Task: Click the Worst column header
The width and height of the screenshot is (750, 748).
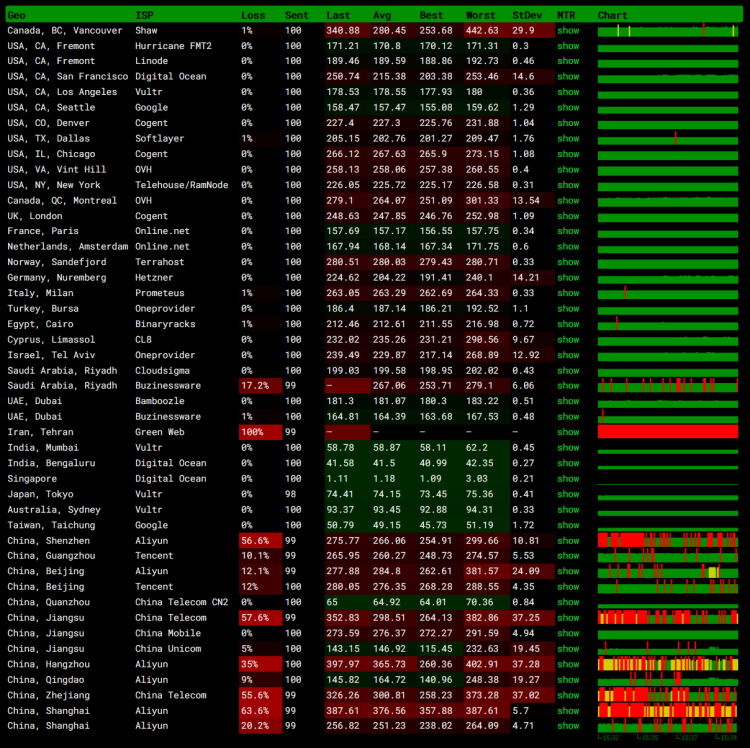Action: (x=481, y=15)
